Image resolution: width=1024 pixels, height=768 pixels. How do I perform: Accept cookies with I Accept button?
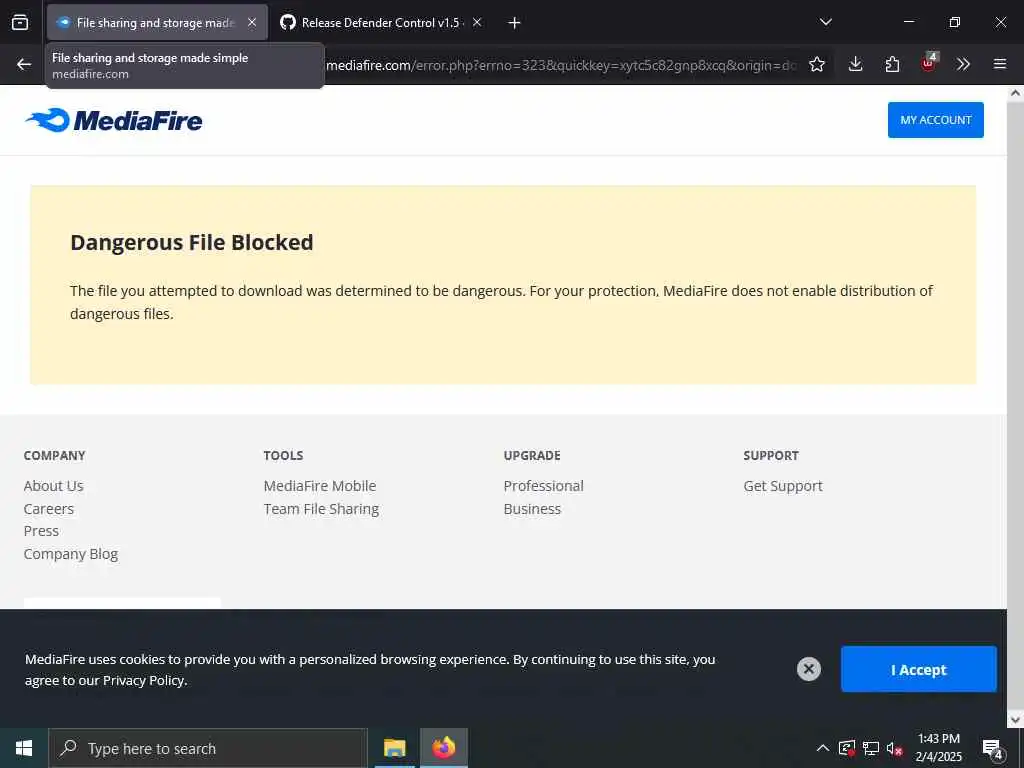tap(918, 669)
